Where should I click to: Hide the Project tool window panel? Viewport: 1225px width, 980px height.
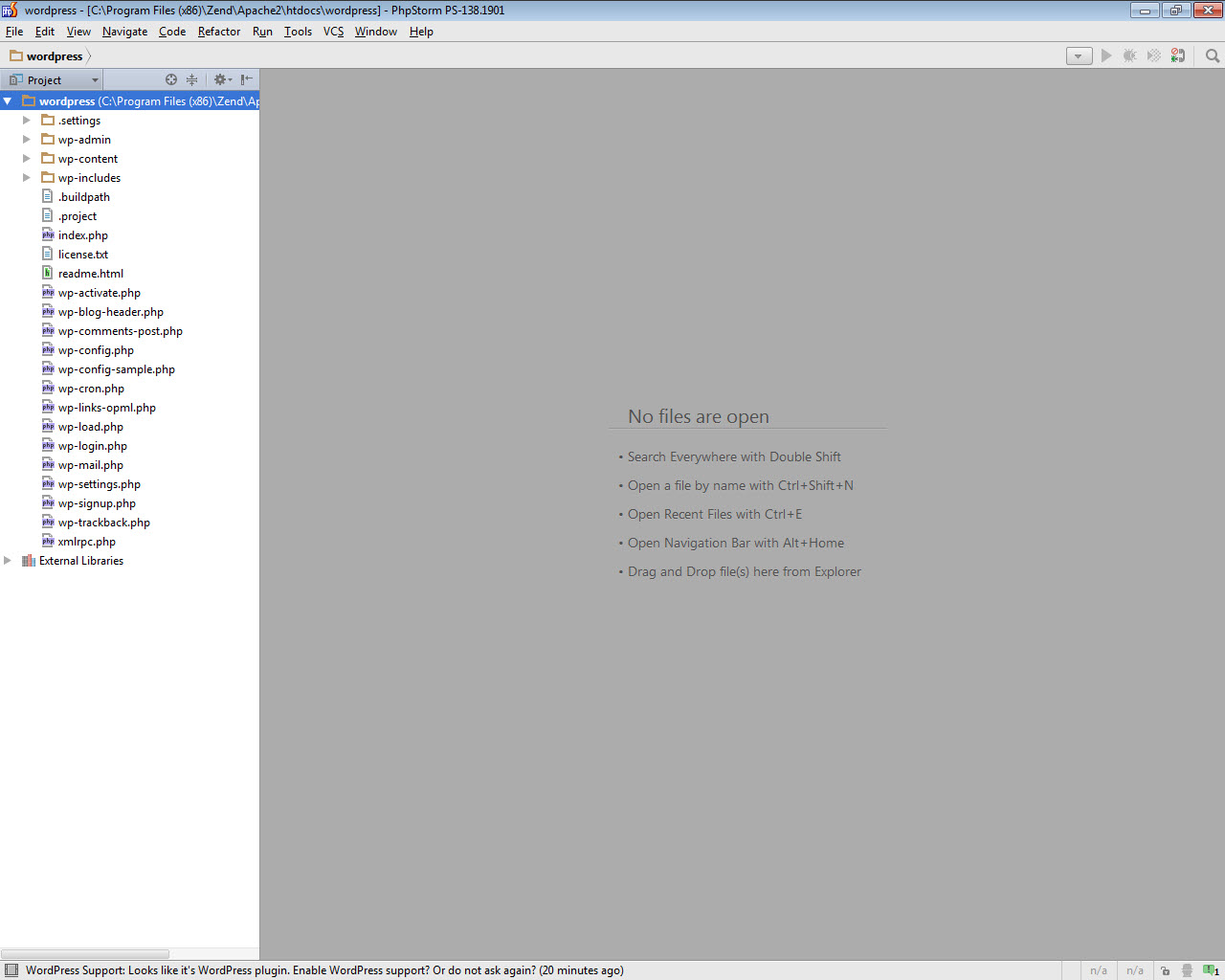click(x=247, y=80)
